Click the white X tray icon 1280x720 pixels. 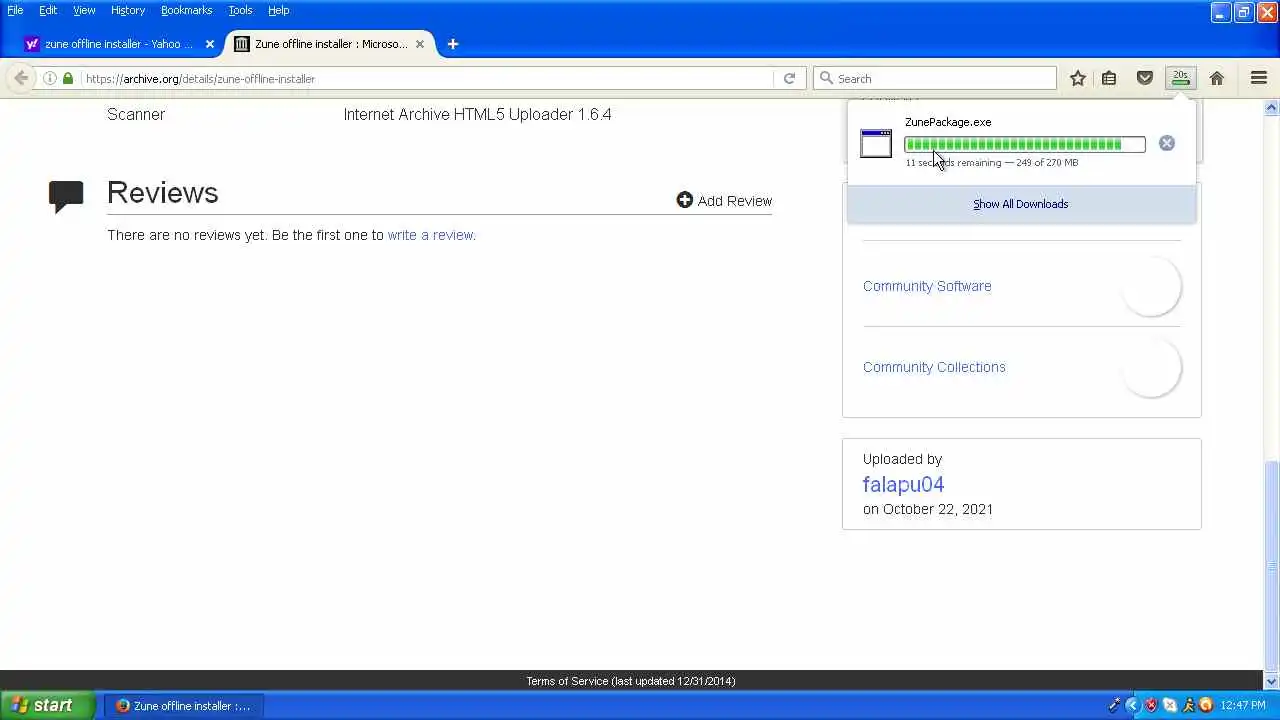1170,705
